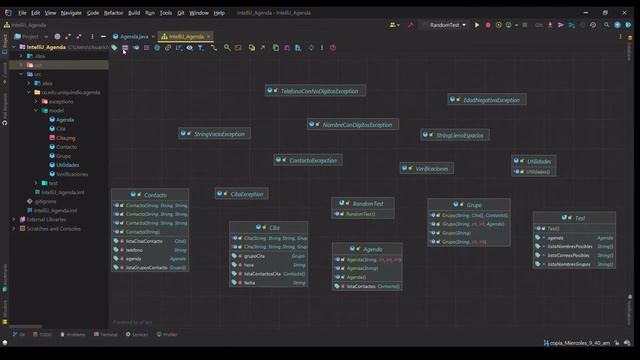Open the Commit tool window from left stripe
This screenshot has width=640, height=360.
click(4, 72)
